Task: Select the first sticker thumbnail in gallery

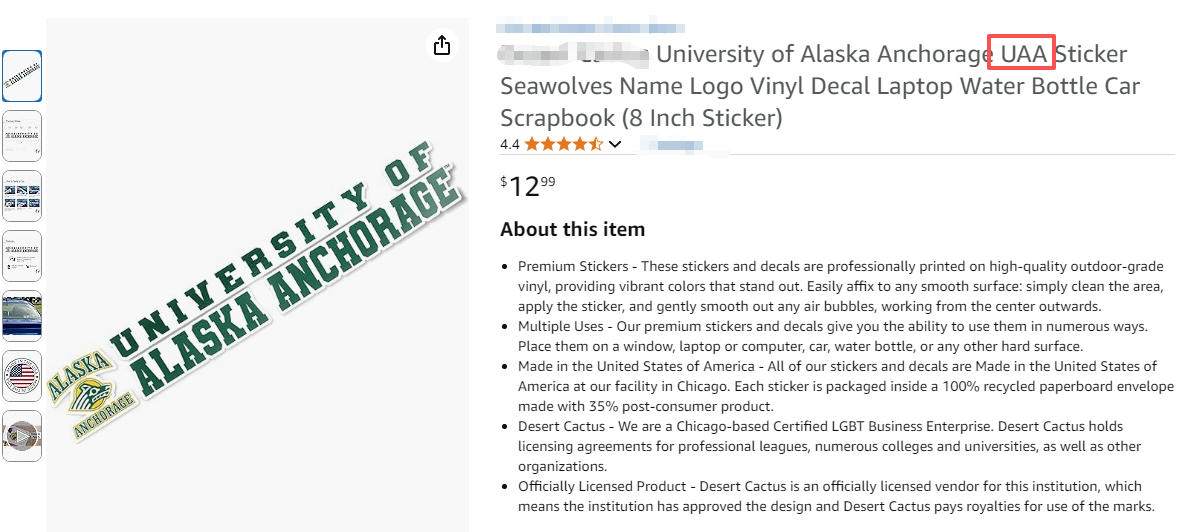Action: tap(22, 76)
